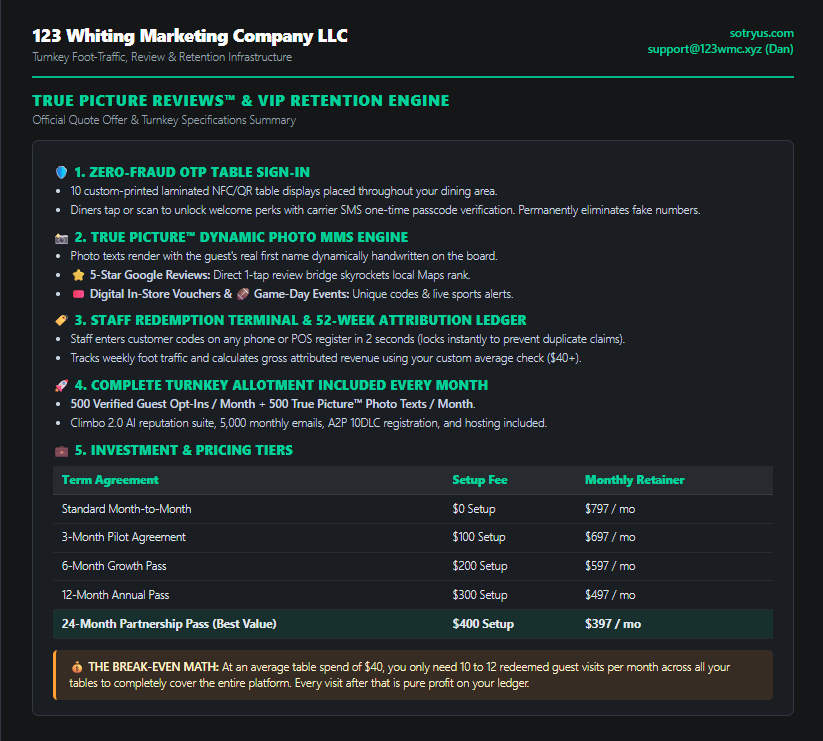Image resolution: width=823 pixels, height=741 pixels.
Task: Click the '$497 / mo' retainer cell
Action: click(x=610, y=595)
